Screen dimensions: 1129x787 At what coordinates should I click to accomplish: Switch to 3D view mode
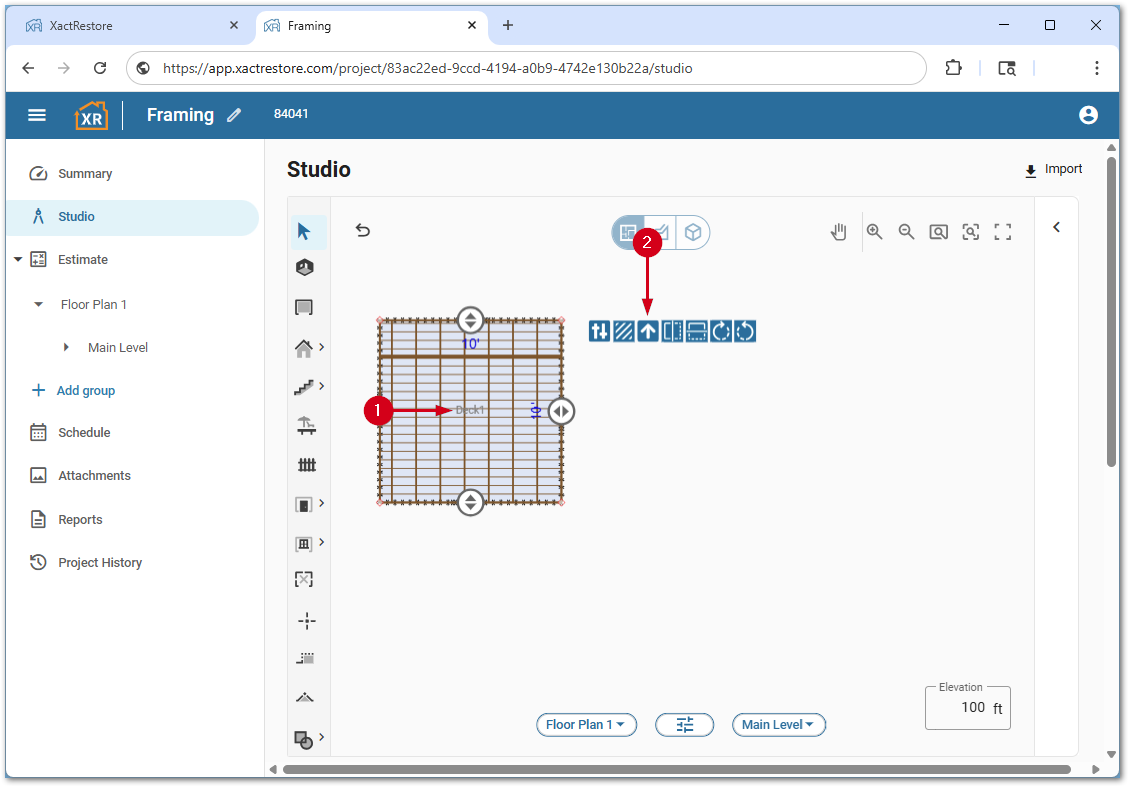693,231
